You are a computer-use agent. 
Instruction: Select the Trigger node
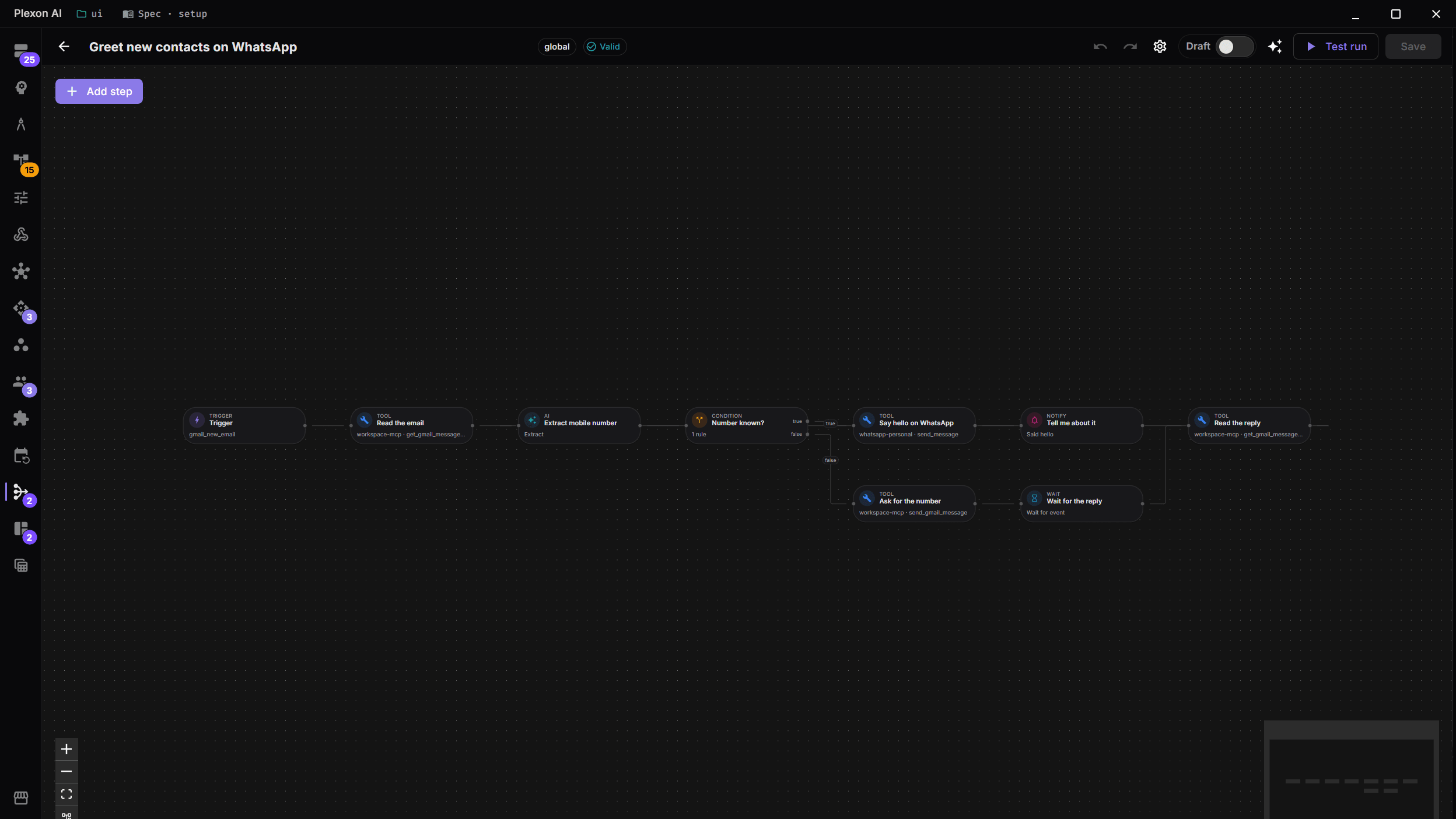click(x=244, y=426)
